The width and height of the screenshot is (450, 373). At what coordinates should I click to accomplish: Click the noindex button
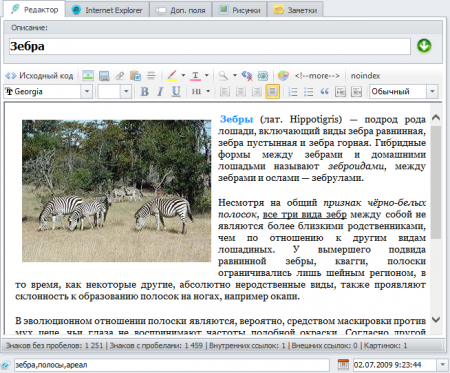[365, 76]
